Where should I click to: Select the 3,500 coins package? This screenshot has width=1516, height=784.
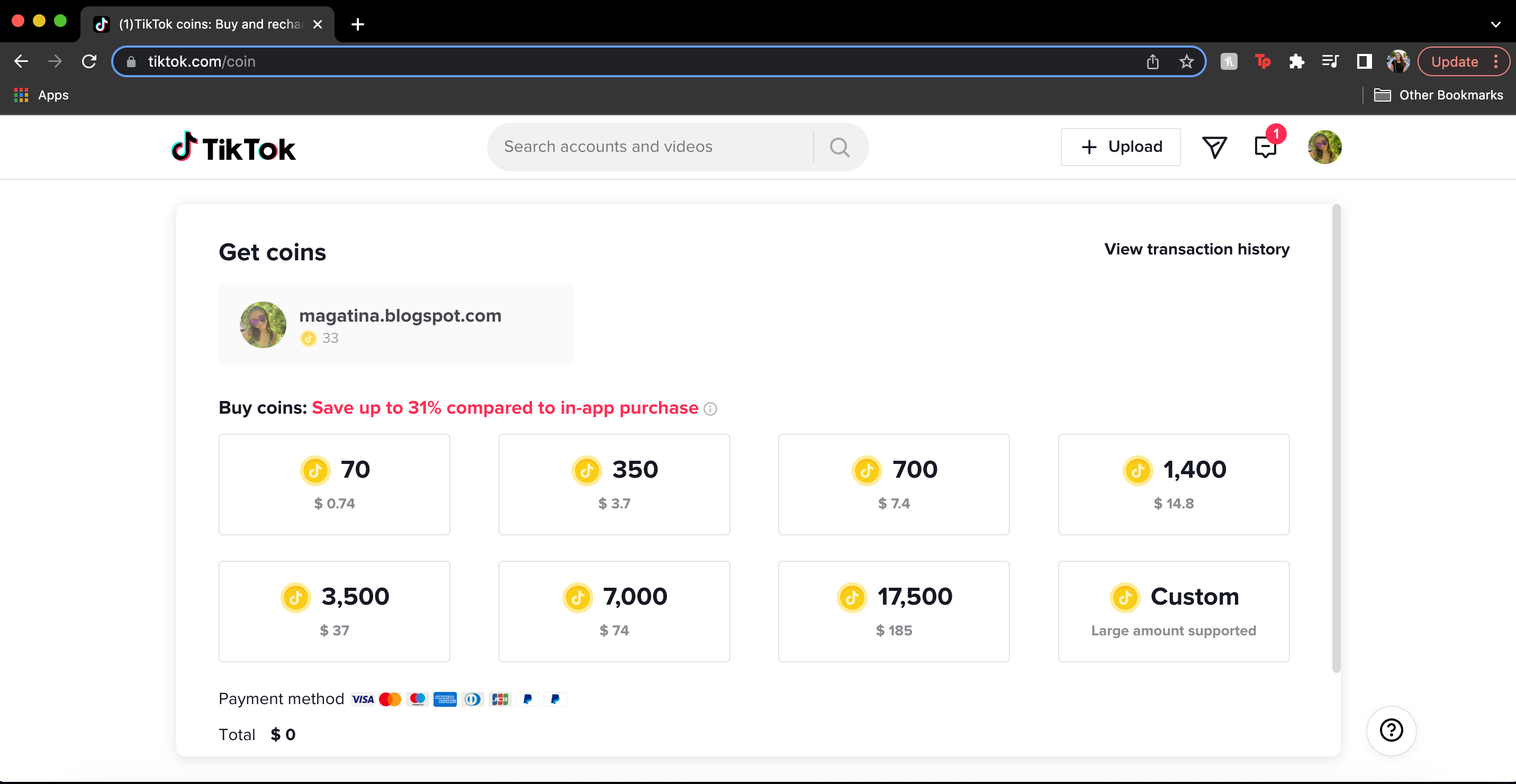[x=335, y=611]
